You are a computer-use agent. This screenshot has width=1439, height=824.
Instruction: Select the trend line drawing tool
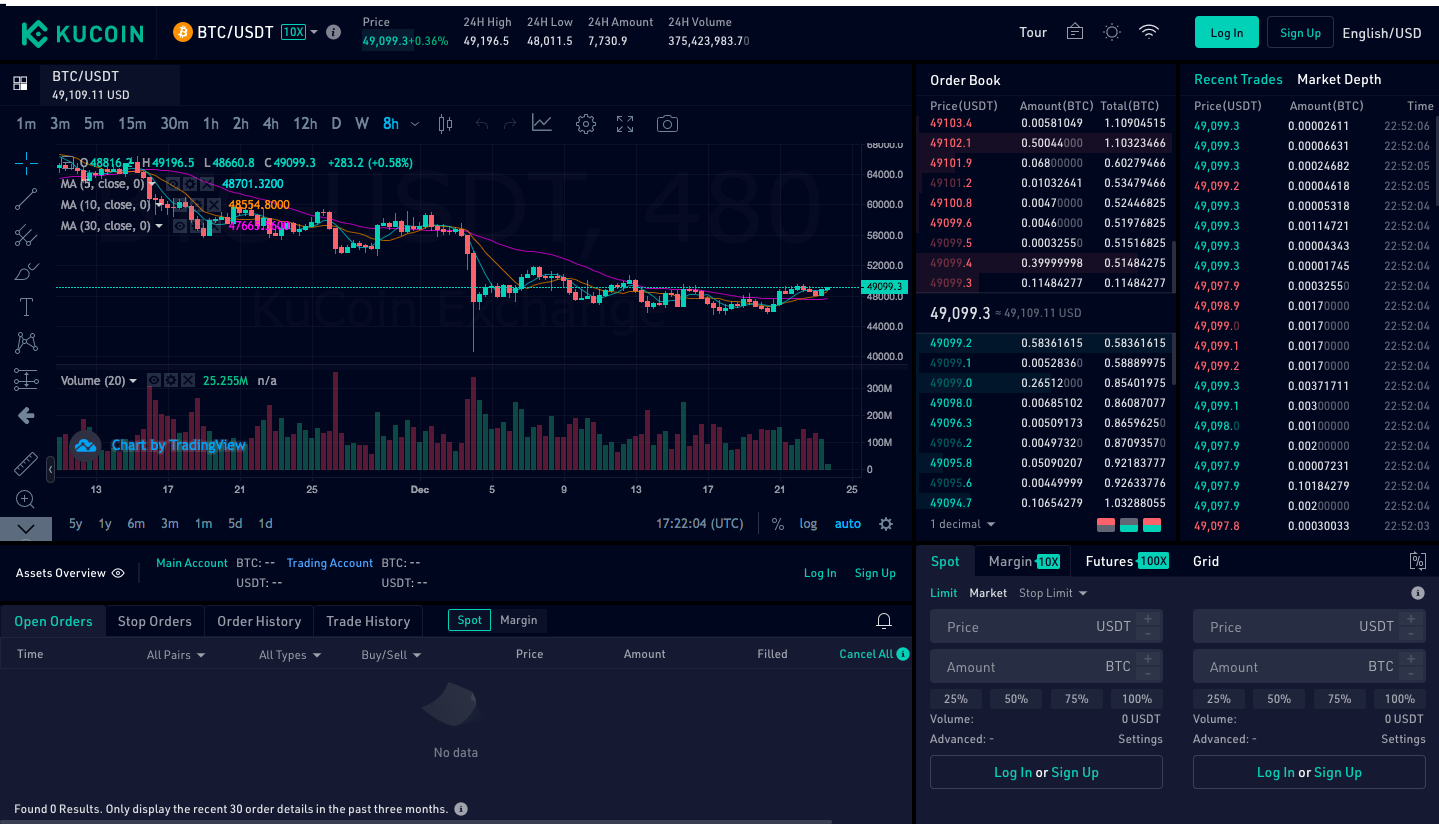pyautogui.click(x=26, y=199)
